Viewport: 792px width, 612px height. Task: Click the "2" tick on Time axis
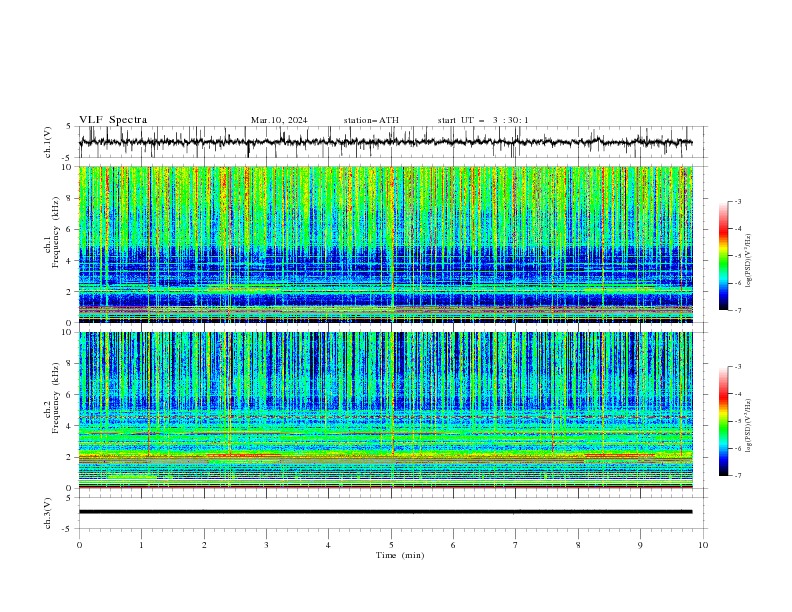[204, 545]
